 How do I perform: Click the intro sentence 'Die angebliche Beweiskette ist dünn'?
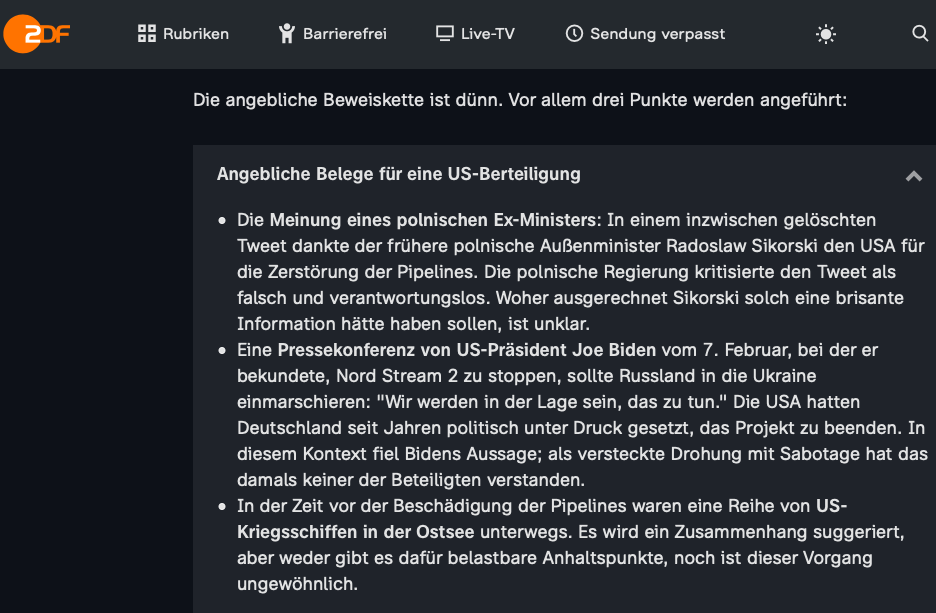345,100
